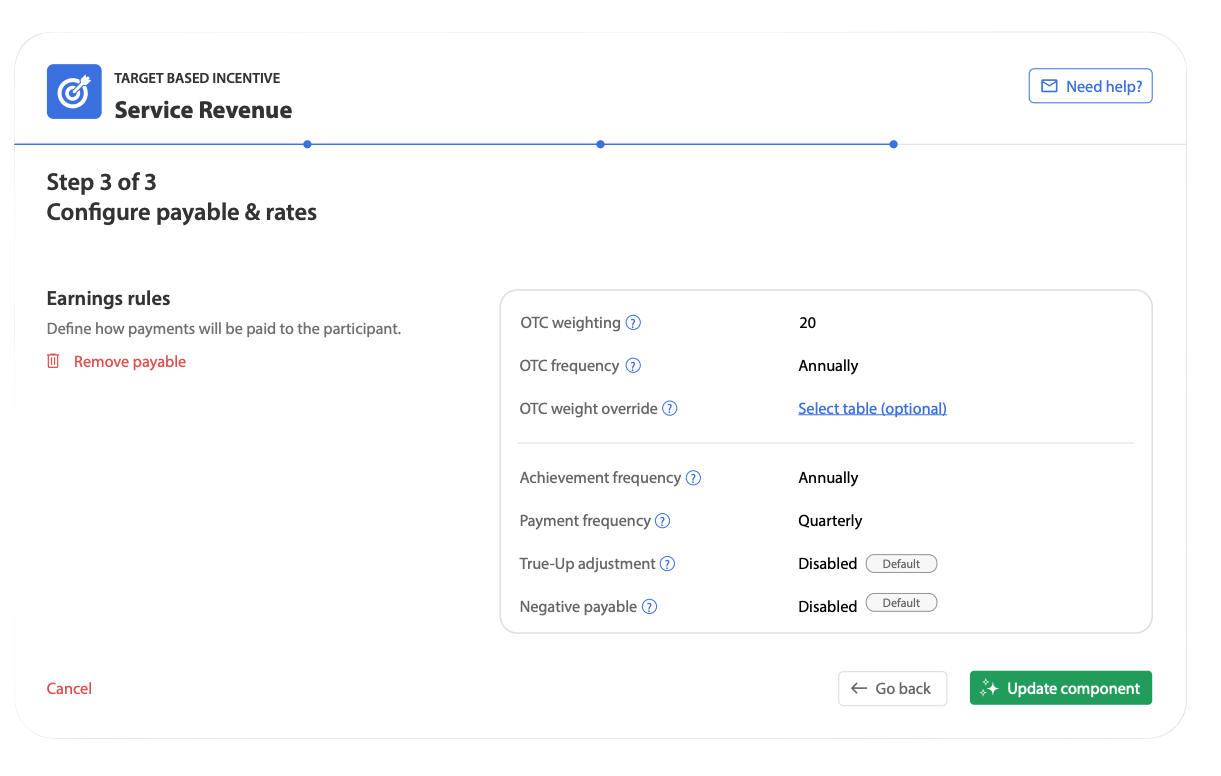1221x776 pixels.
Task: Open the OTC frequency Annually selector
Action: coord(828,365)
